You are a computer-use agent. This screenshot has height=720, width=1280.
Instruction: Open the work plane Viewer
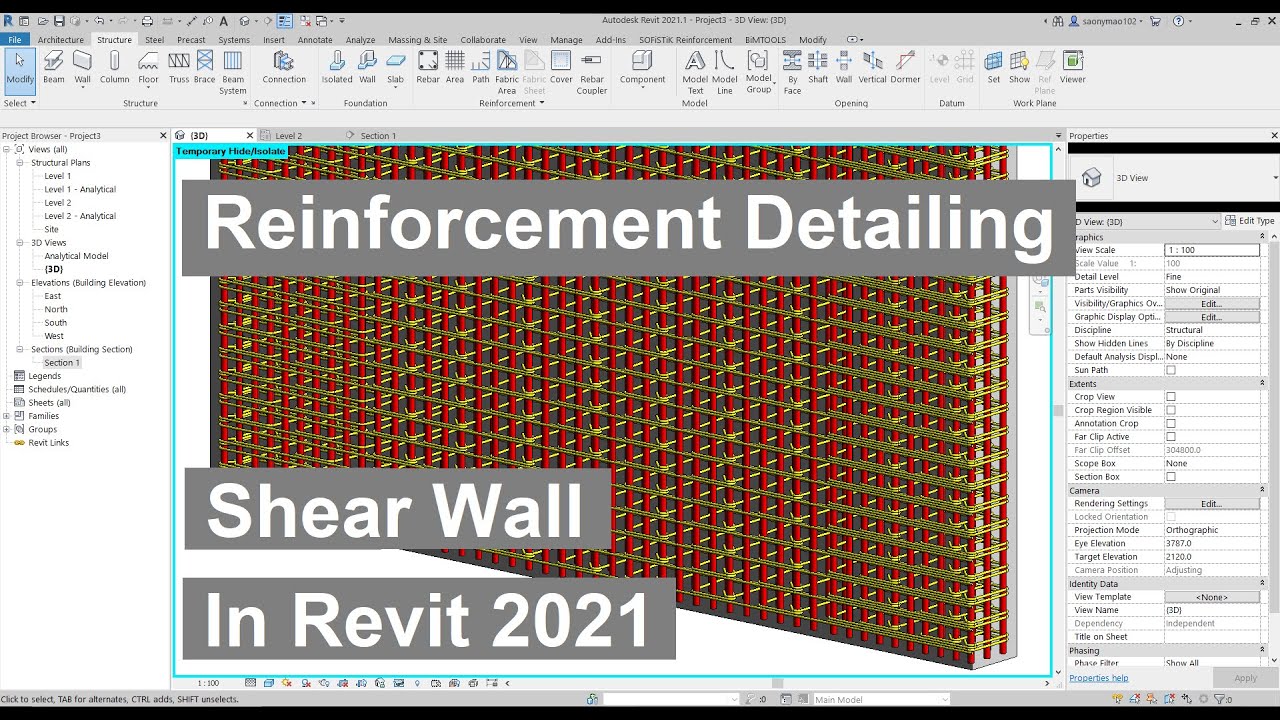pyautogui.click(x=1073, y=68)
